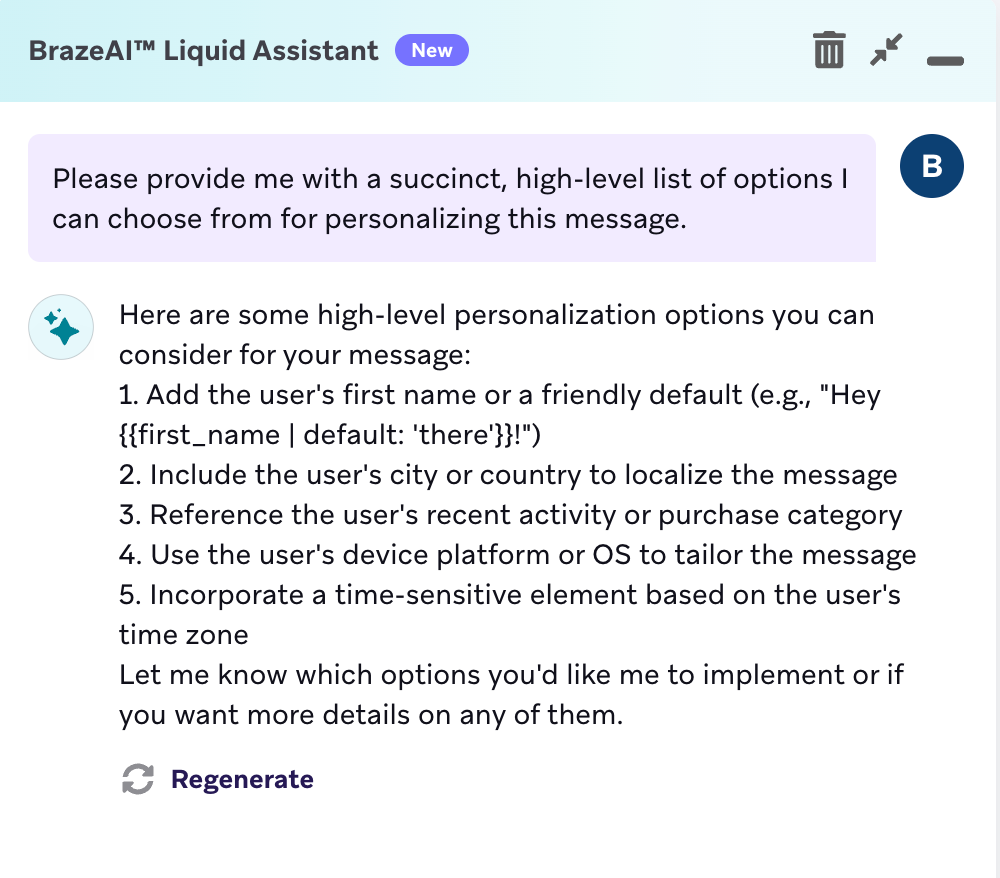Screen dimensions: 1000x878
Task: Click the "you want more details" closing line
Action: coord(371,715)
